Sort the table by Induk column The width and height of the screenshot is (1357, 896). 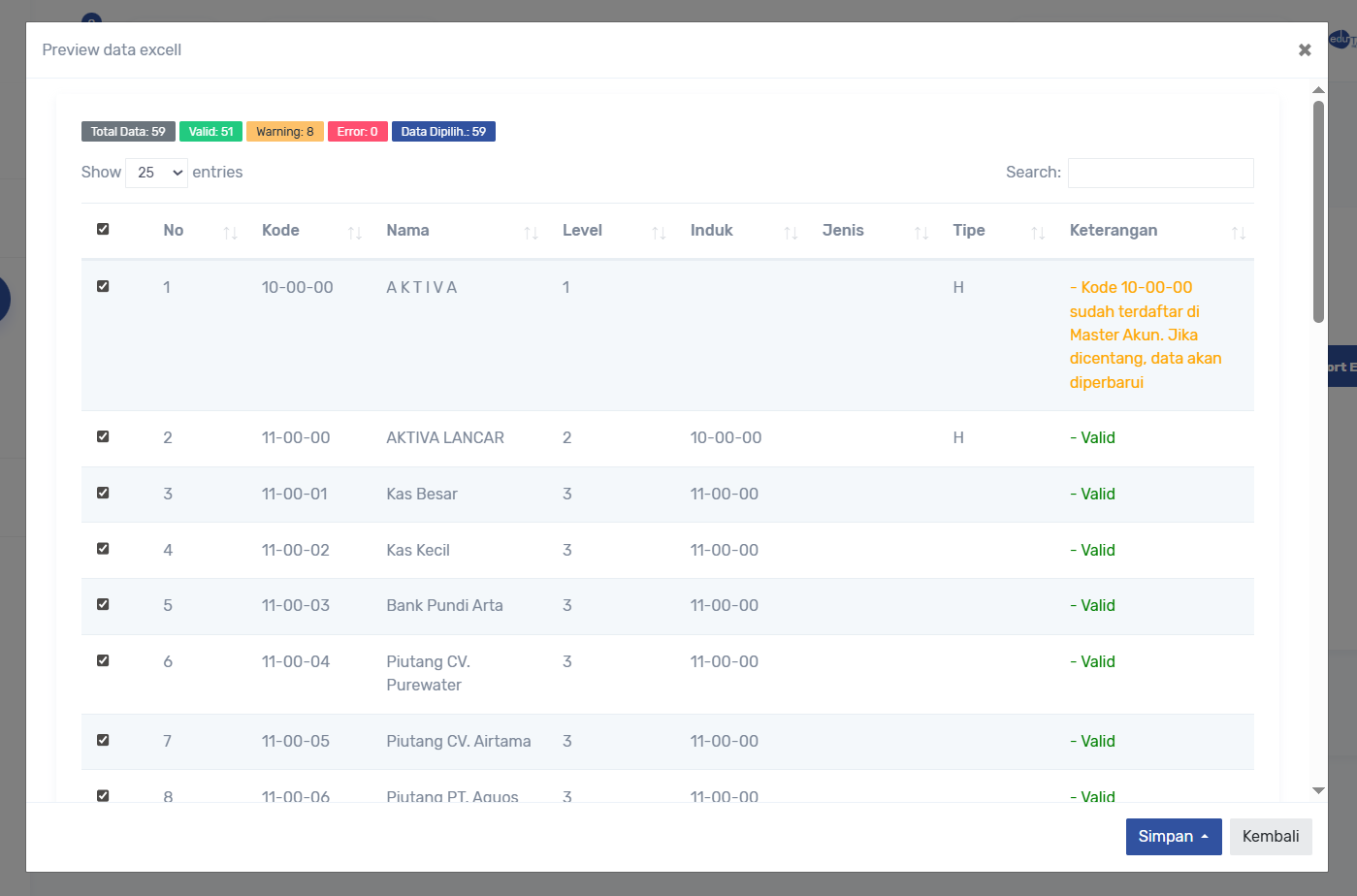(791, 232)
